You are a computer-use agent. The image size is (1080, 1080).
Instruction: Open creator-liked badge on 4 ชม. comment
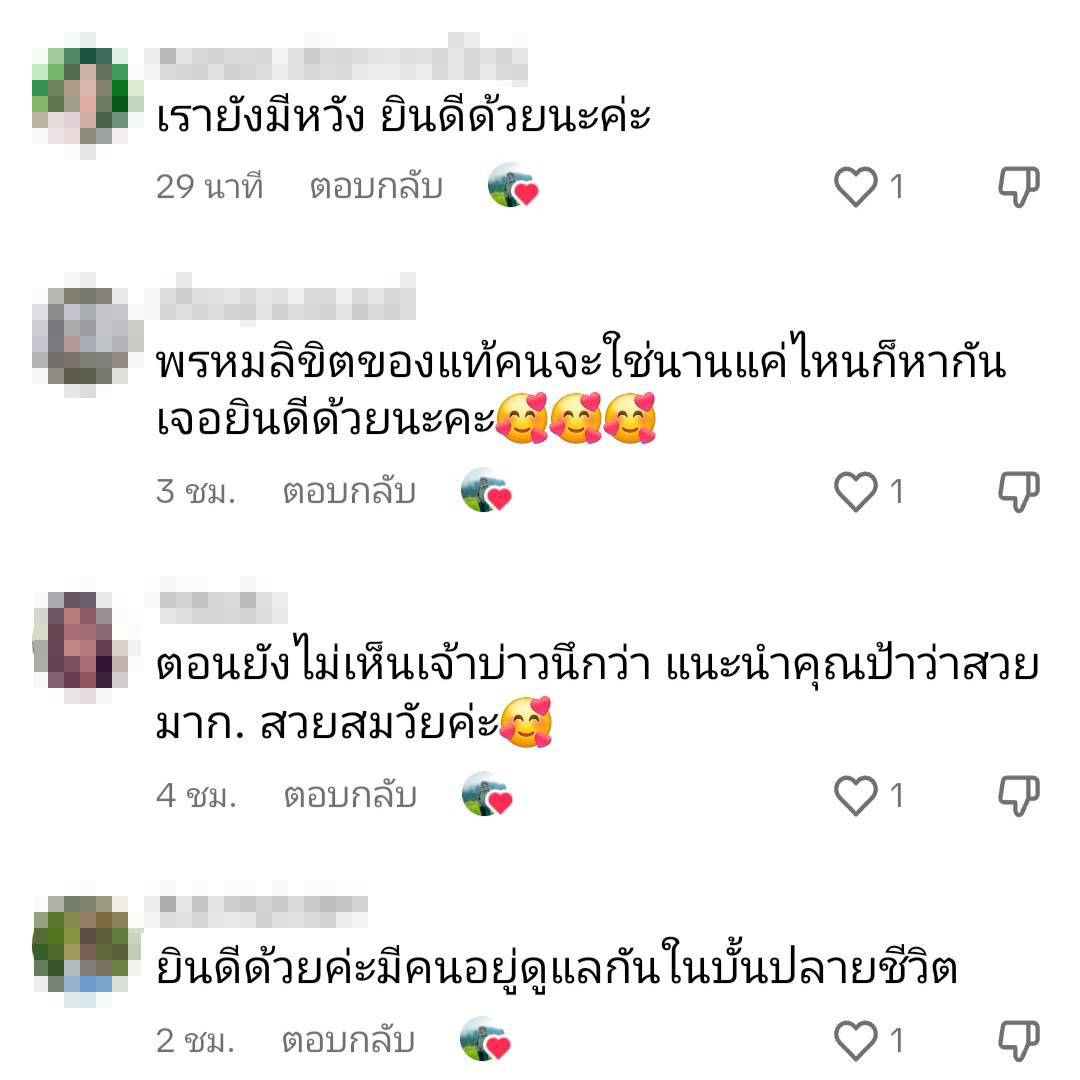486,794
